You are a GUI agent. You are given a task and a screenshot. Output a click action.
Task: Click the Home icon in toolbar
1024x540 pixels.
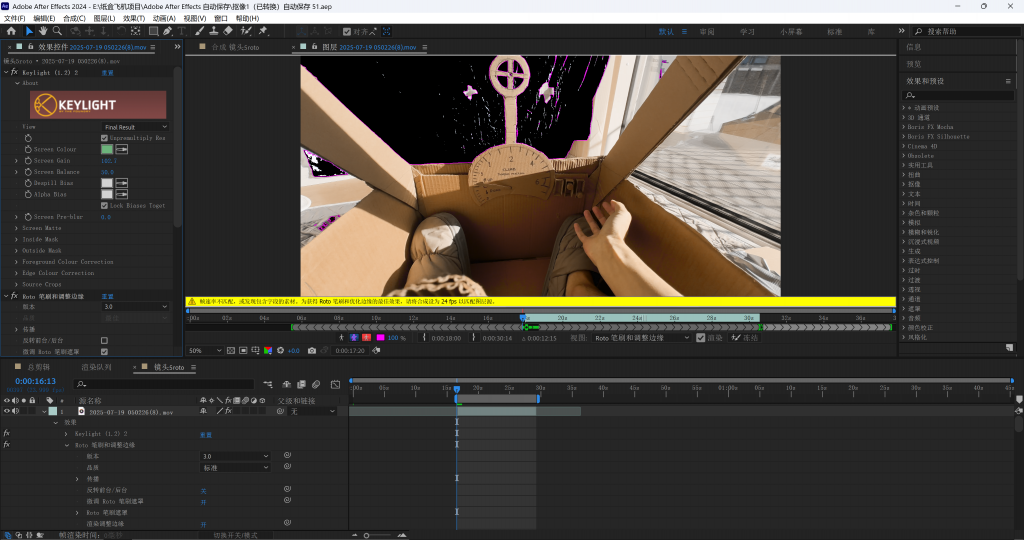coord(11,31)
